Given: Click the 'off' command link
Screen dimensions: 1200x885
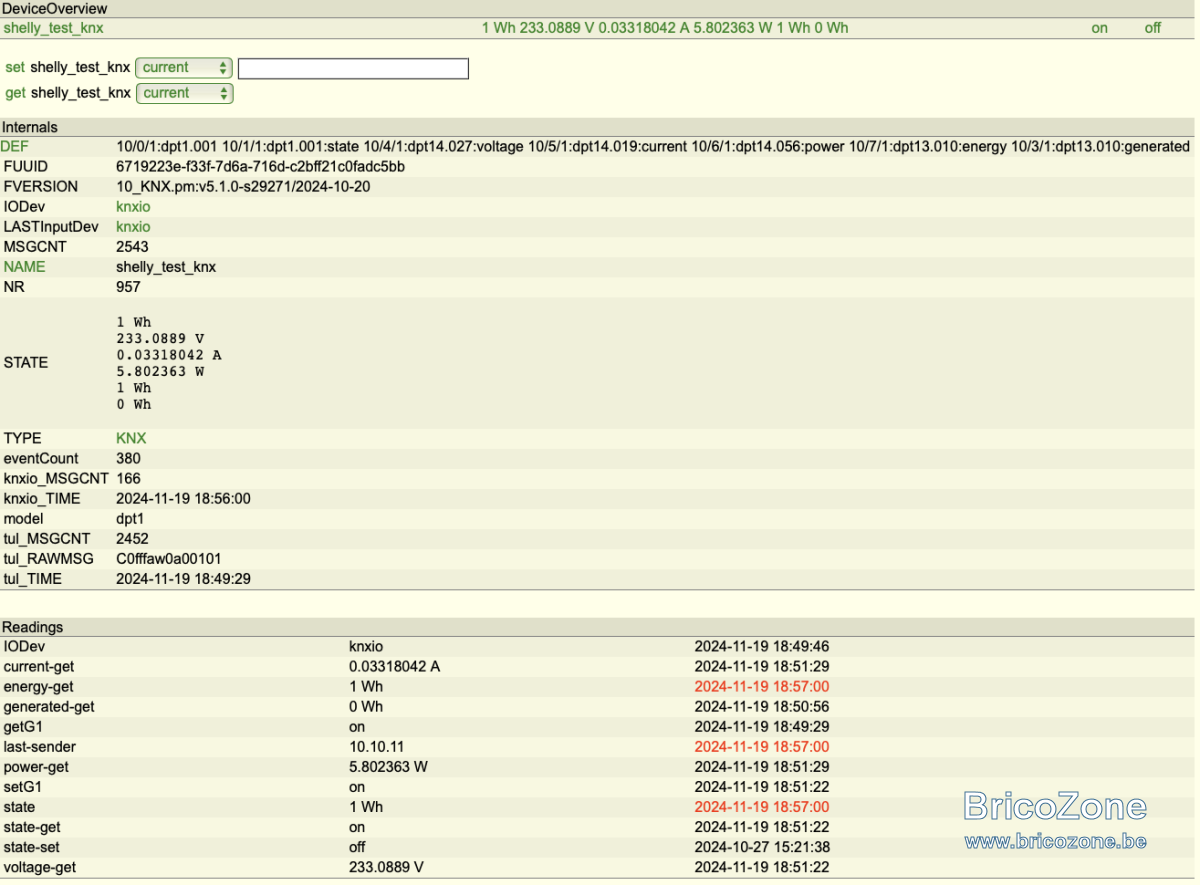Looking at the screenshot, I should [x=1153, y=28].
